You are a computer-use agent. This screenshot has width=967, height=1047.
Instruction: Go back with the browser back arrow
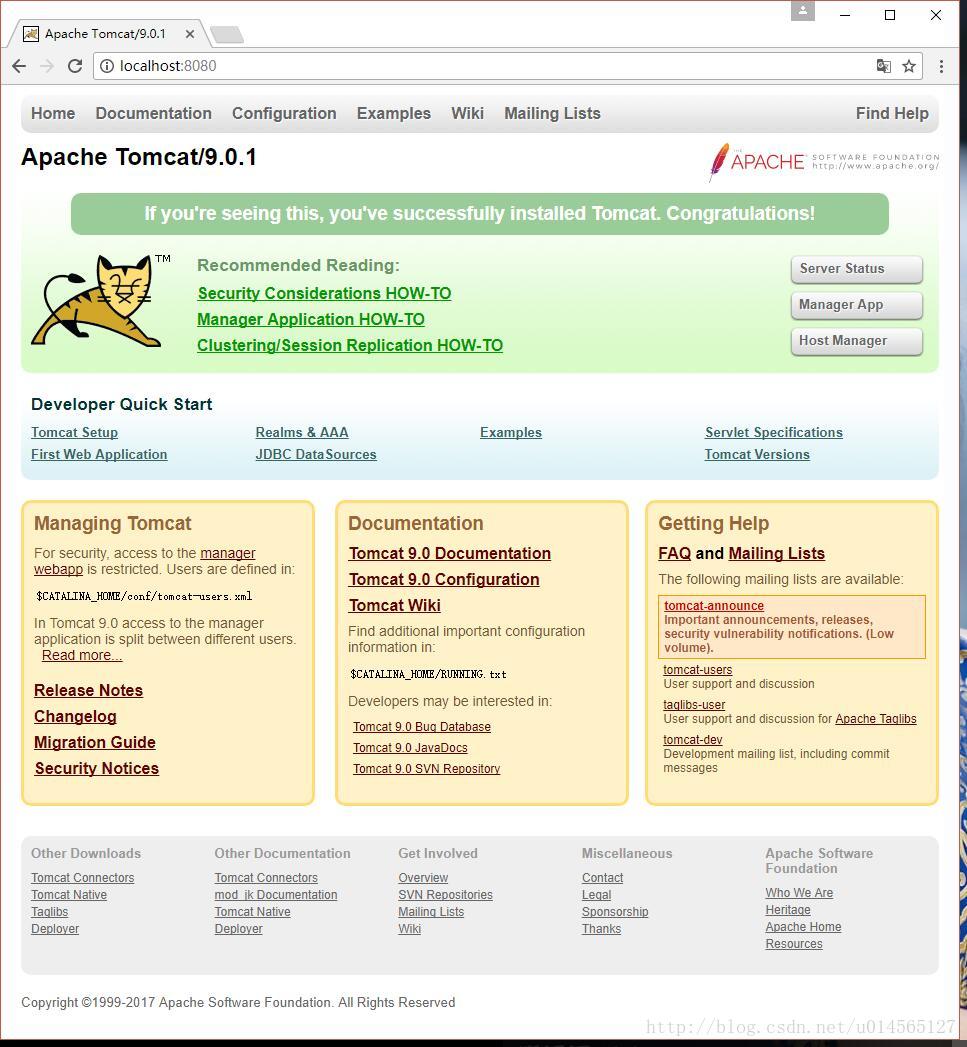tap(19, 66)
